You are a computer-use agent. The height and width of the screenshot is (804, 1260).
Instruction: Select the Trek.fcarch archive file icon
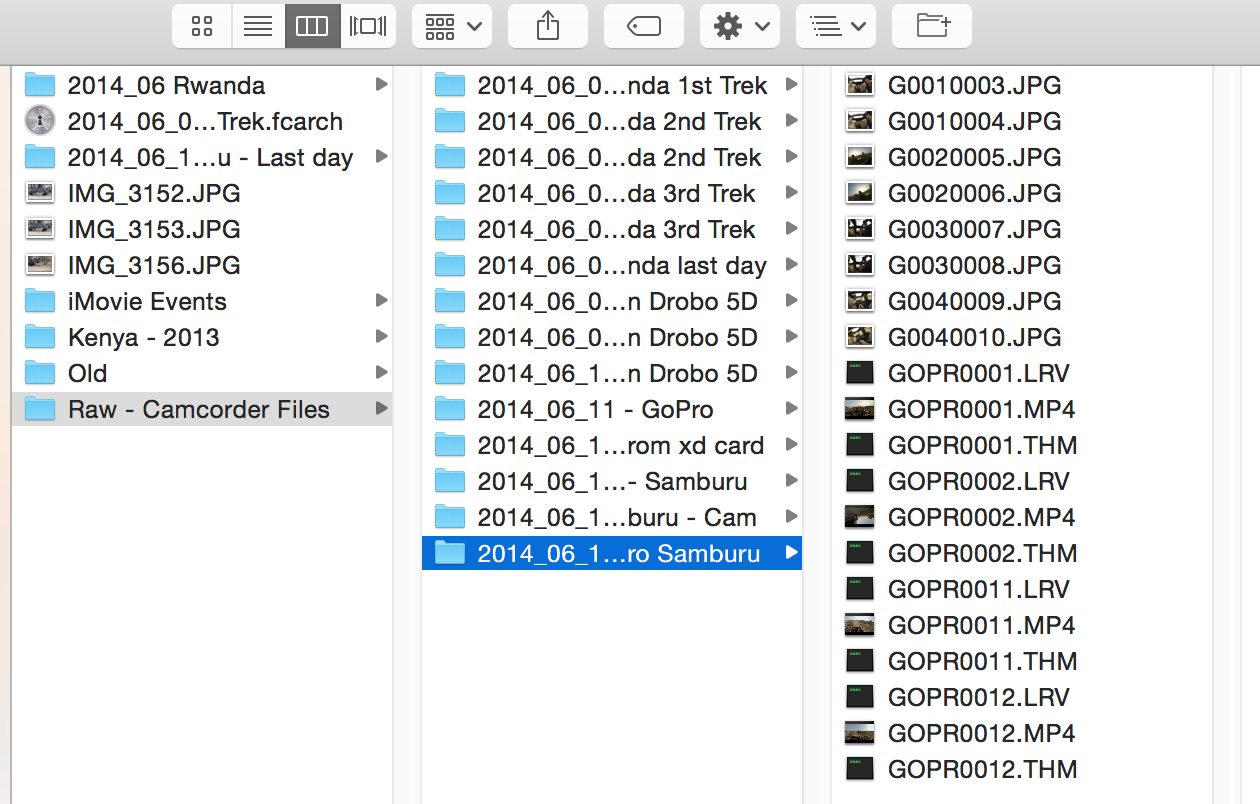point(39,121)
